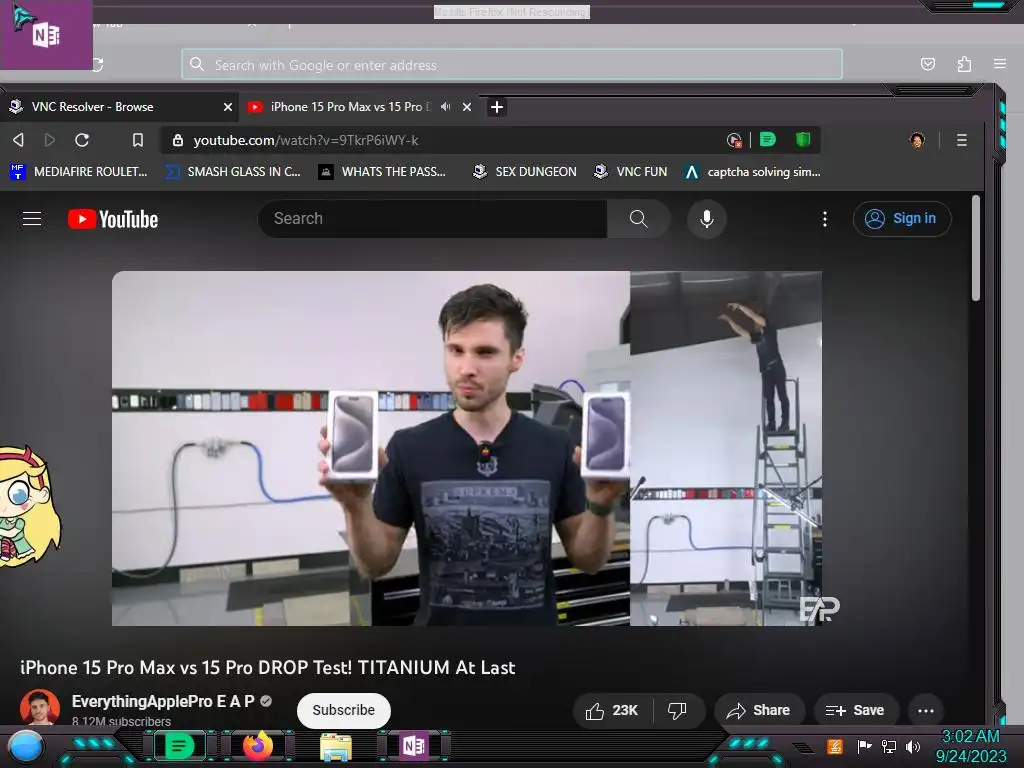Open the green shield extension icon
Viewport: 1024px width, 768px height.
(803, 139)
